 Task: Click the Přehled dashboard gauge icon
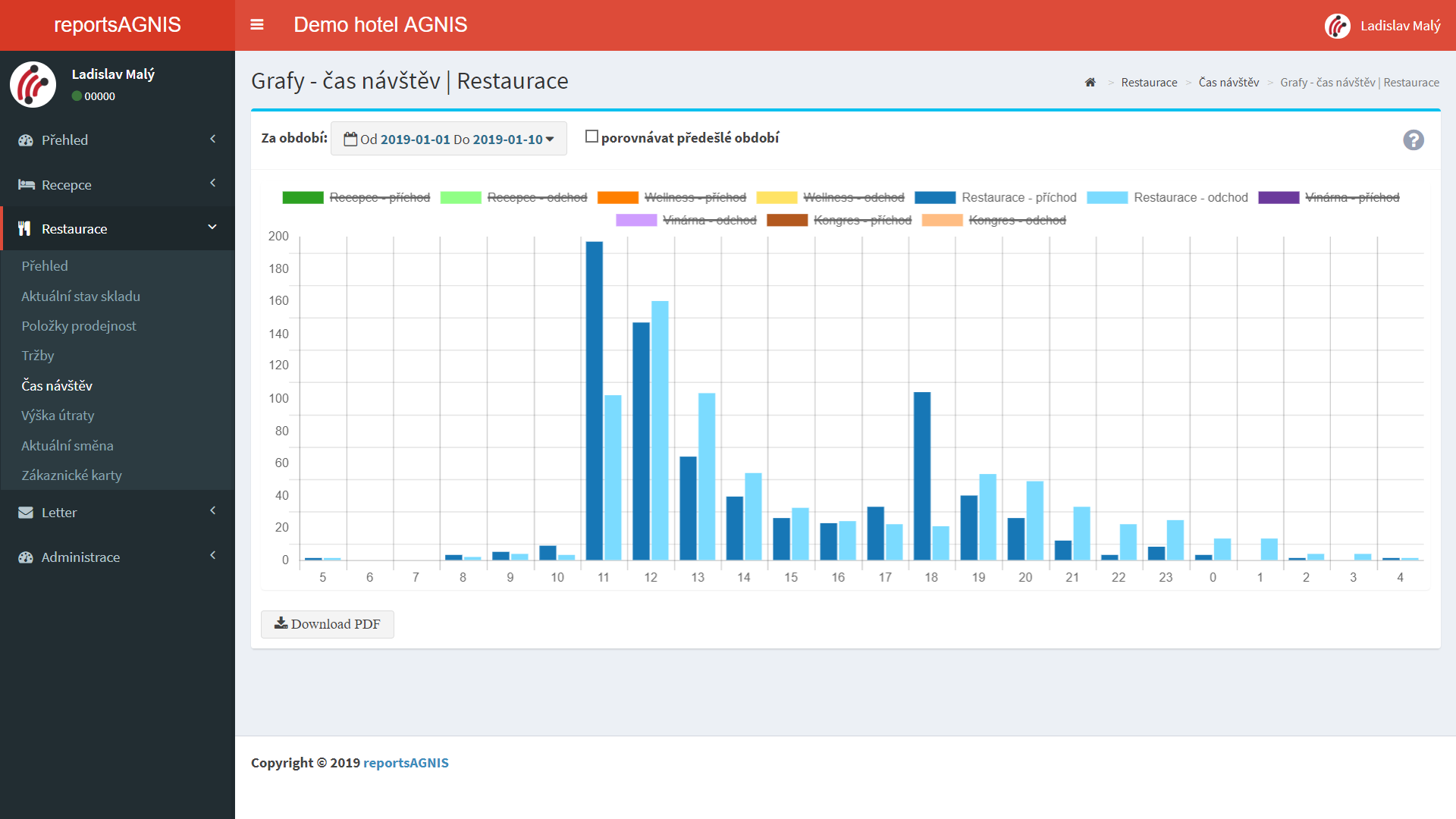(x=26, y=140)
